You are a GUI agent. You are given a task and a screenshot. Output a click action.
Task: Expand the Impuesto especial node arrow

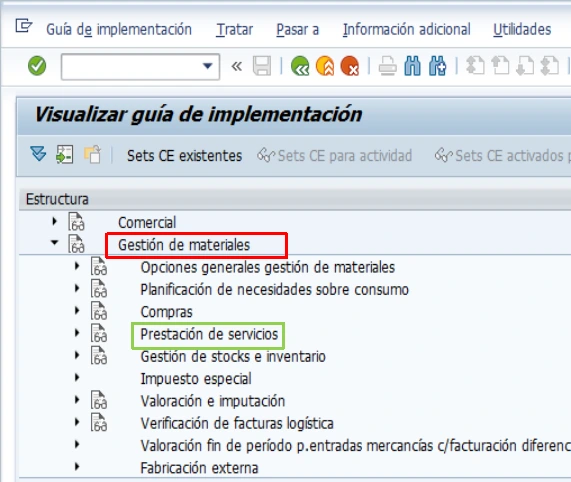coord(77,377)
